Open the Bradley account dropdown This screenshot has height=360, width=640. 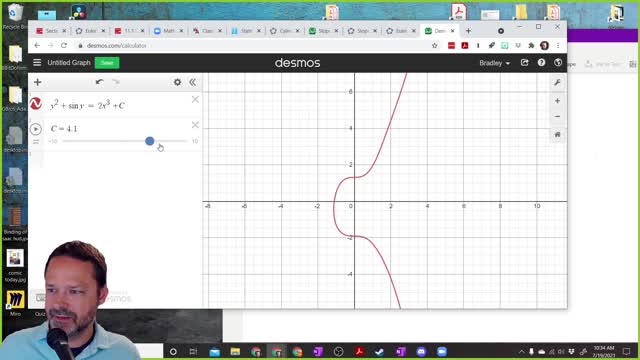(494, 63)
